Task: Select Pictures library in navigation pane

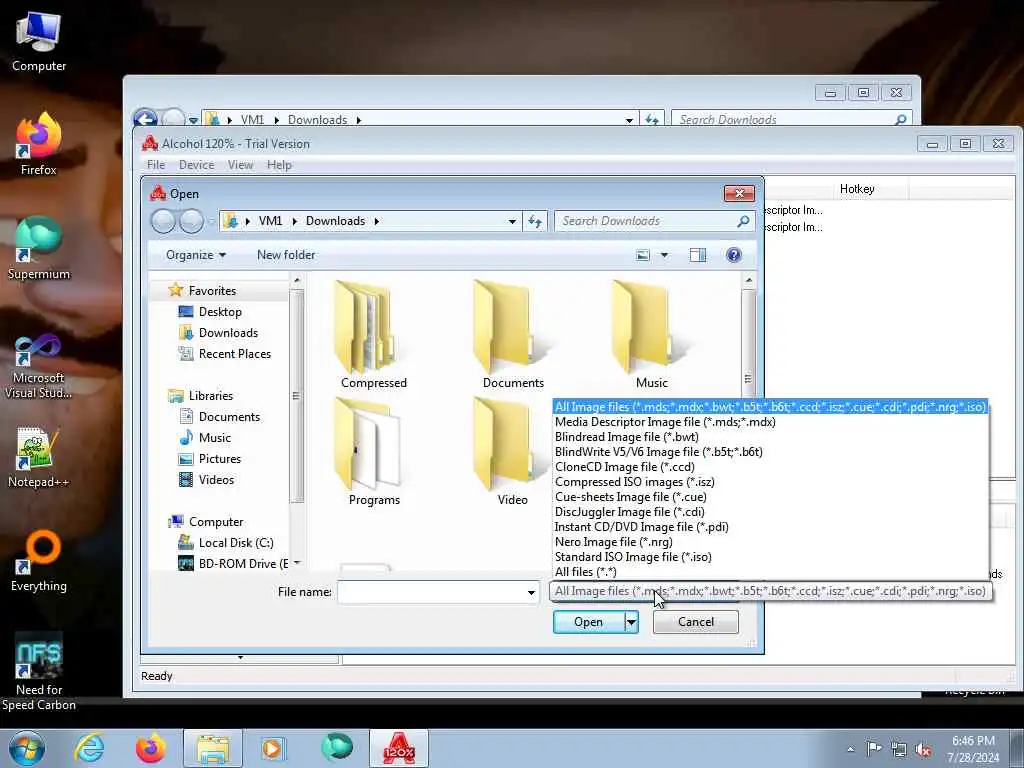Action: 219,459
